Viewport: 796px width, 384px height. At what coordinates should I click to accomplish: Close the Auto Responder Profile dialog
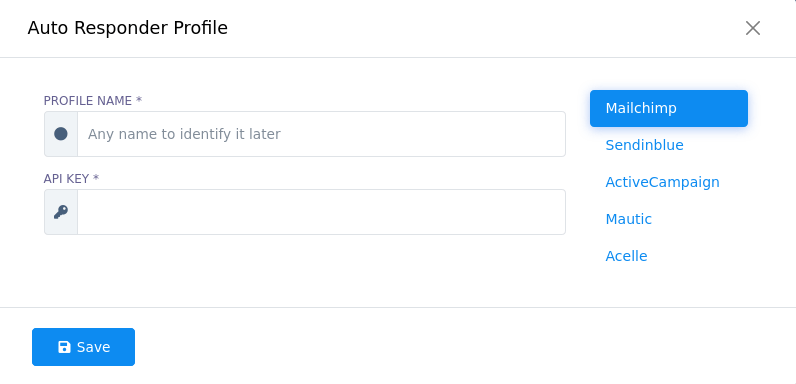click(x=753, y=28)
